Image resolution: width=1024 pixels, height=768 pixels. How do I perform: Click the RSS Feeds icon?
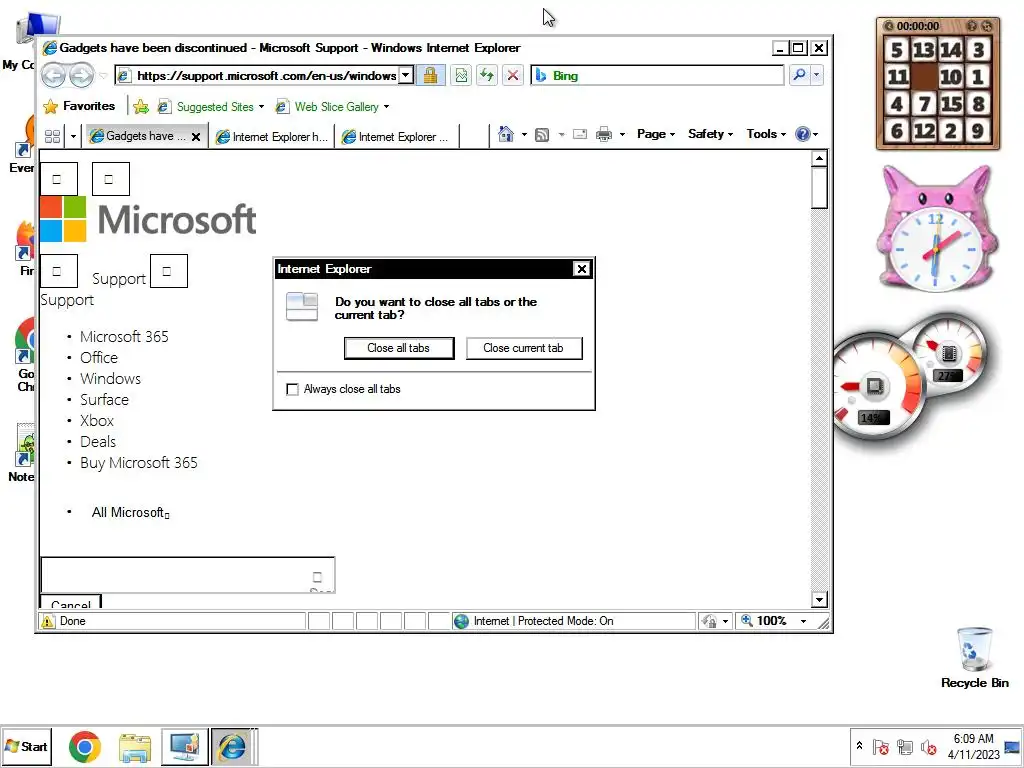[541, 135]
